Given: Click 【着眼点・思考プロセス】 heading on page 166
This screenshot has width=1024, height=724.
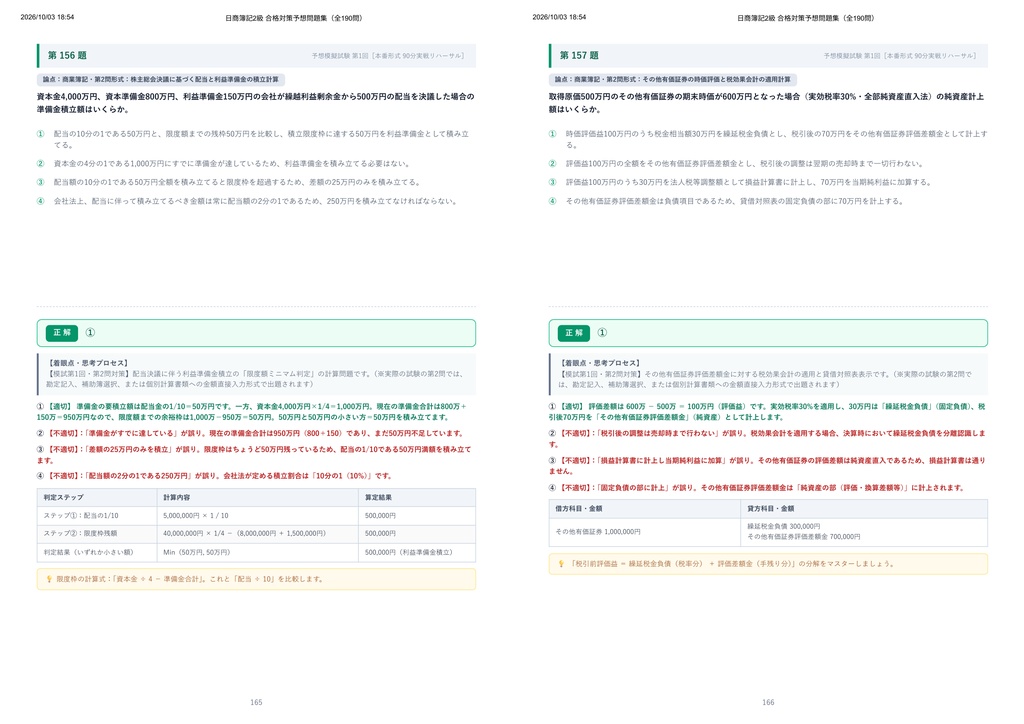Looking at the screenshot, I should pos(600,363).
